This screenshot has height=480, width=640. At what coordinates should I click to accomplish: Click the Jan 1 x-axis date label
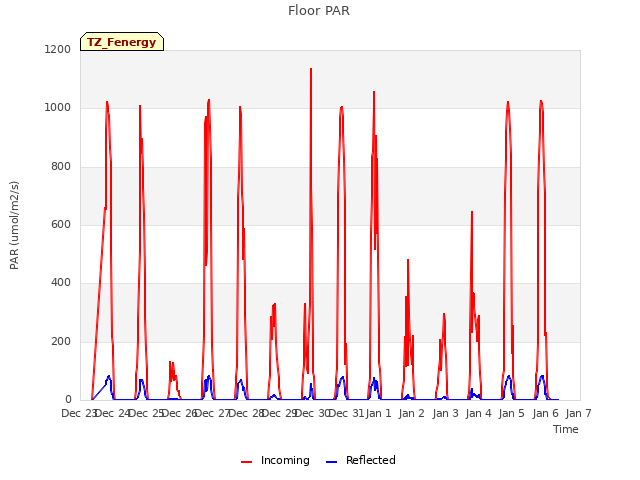pos(378,413)
